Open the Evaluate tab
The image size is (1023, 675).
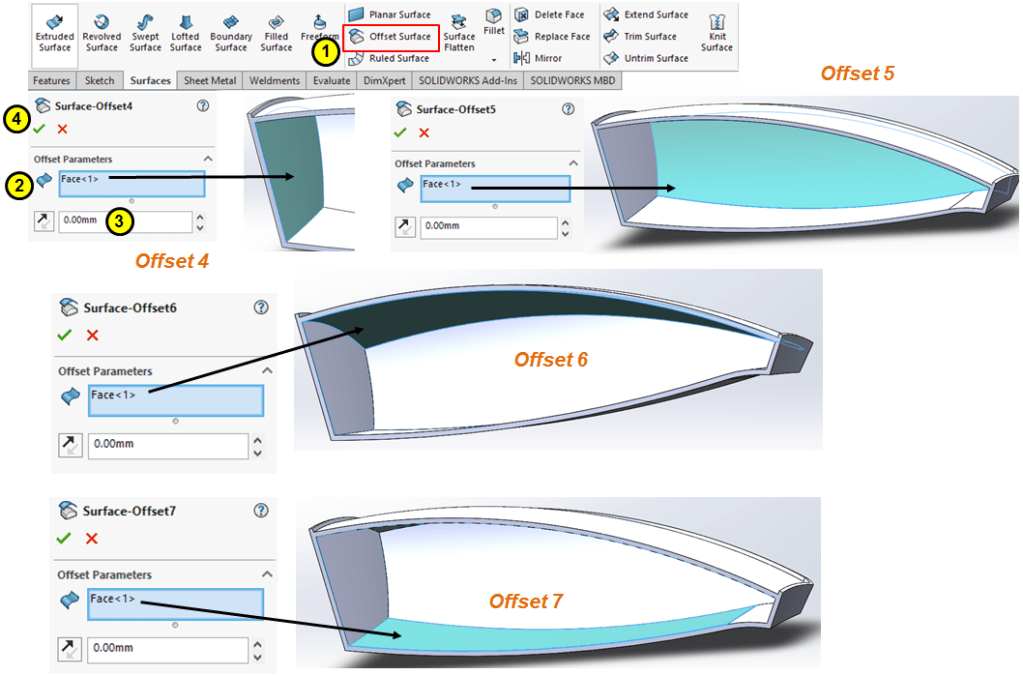331,81
